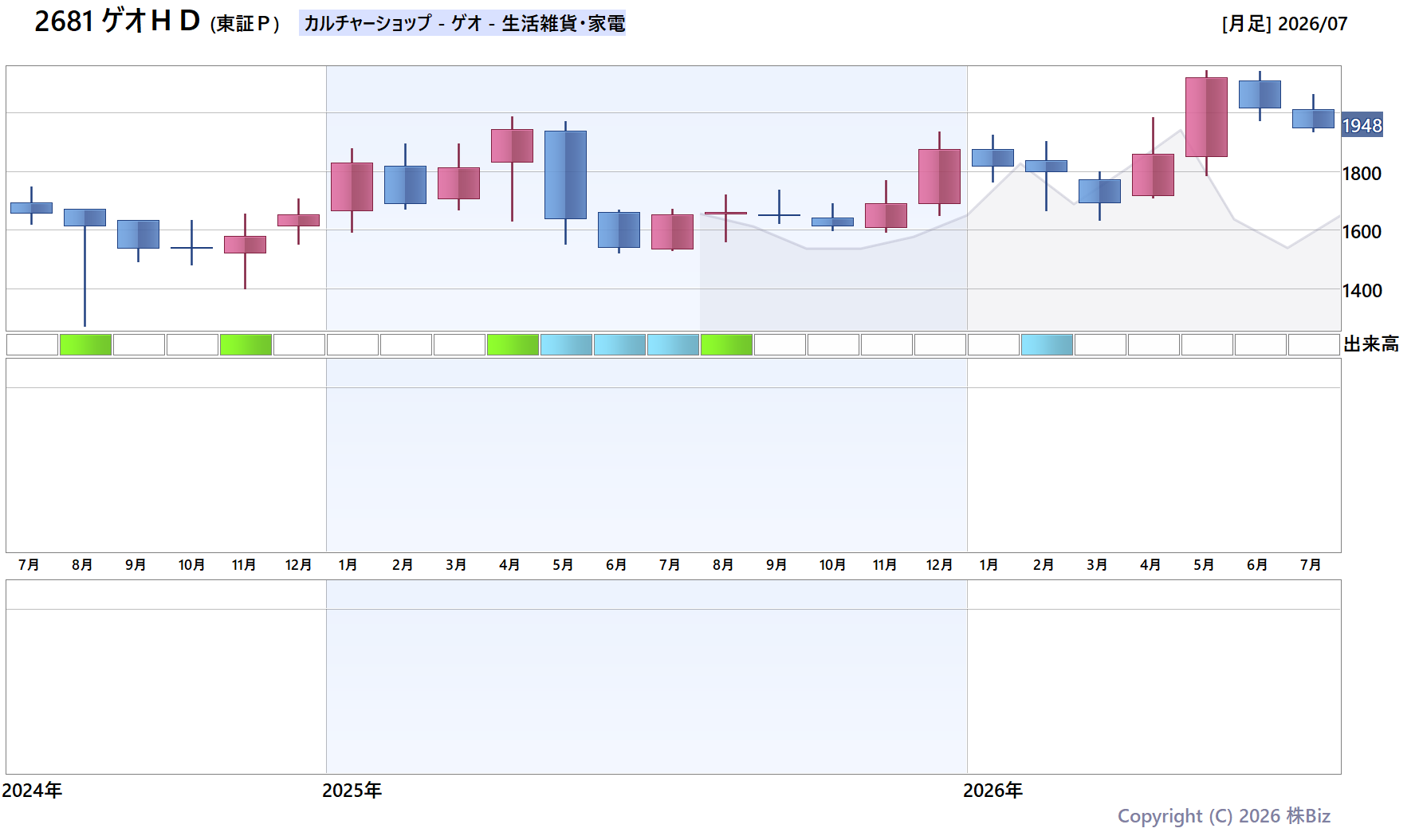Click the stock title 2681 ゲオHD
Image resolution: width=1419 pixels, height=840 pixels.
[117, 22]
